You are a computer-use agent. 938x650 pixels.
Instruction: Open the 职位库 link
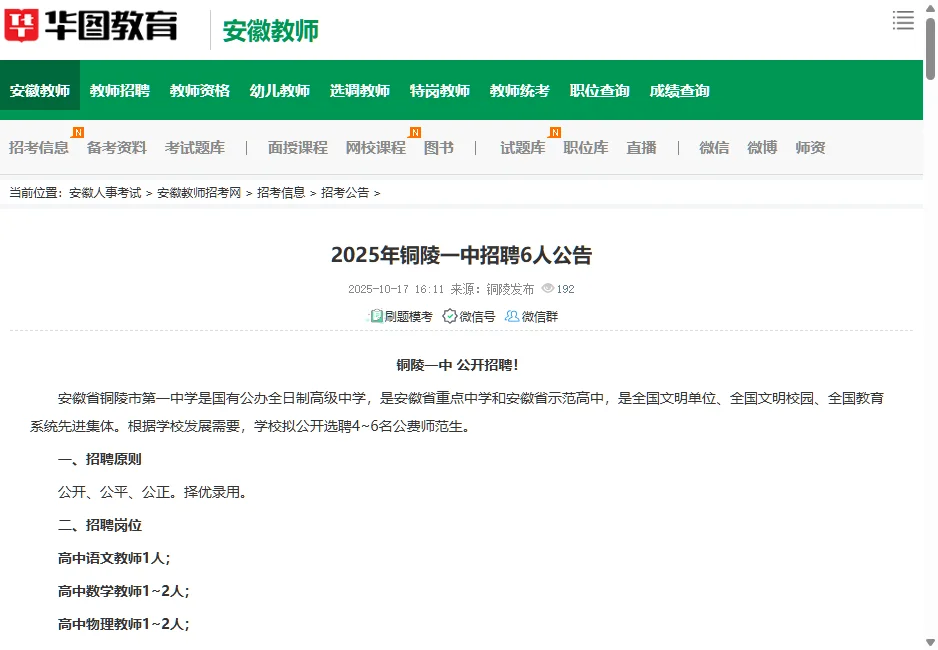(586, 147)
